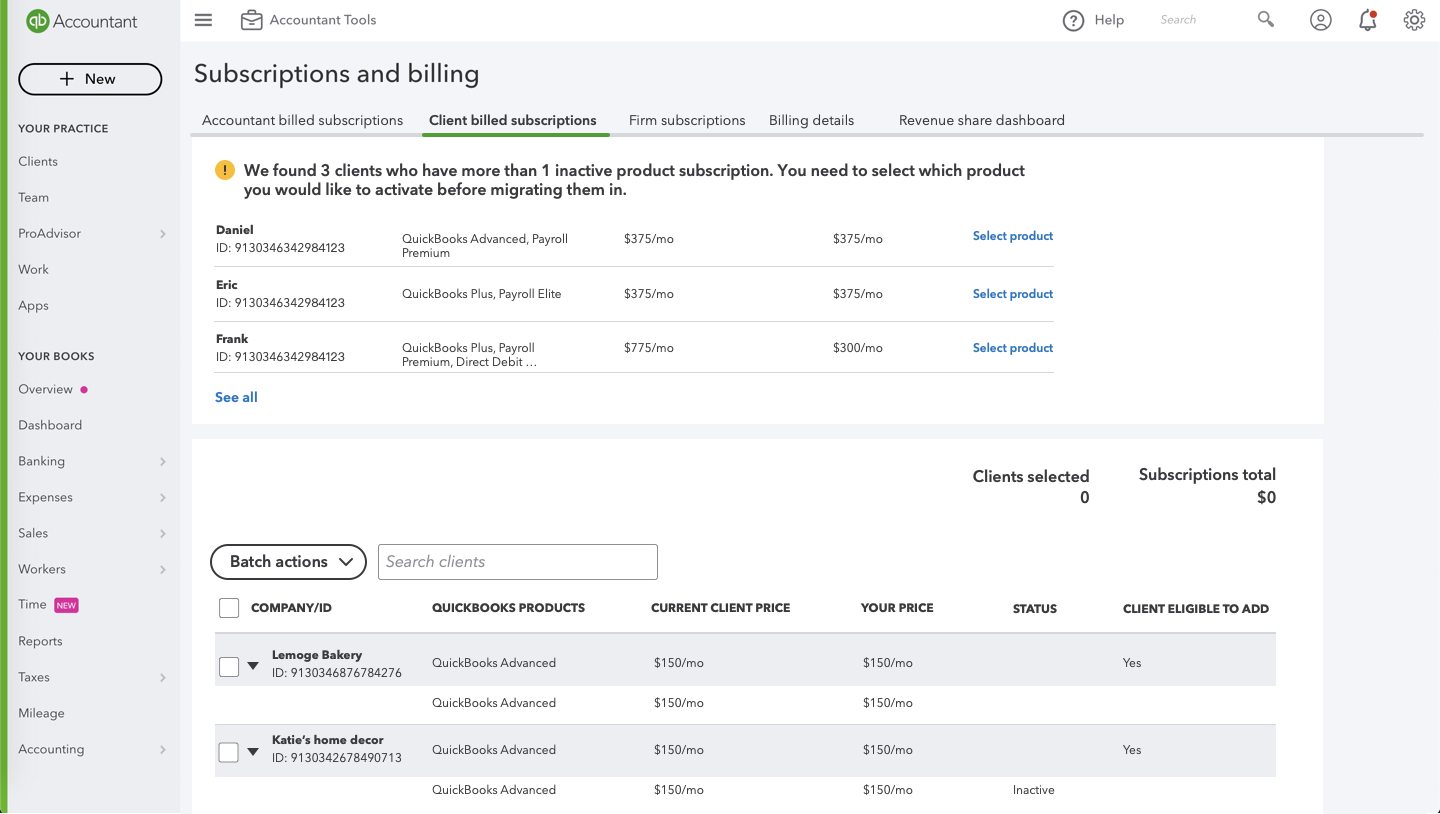Go to Dashboard in the sidebar

50,426
